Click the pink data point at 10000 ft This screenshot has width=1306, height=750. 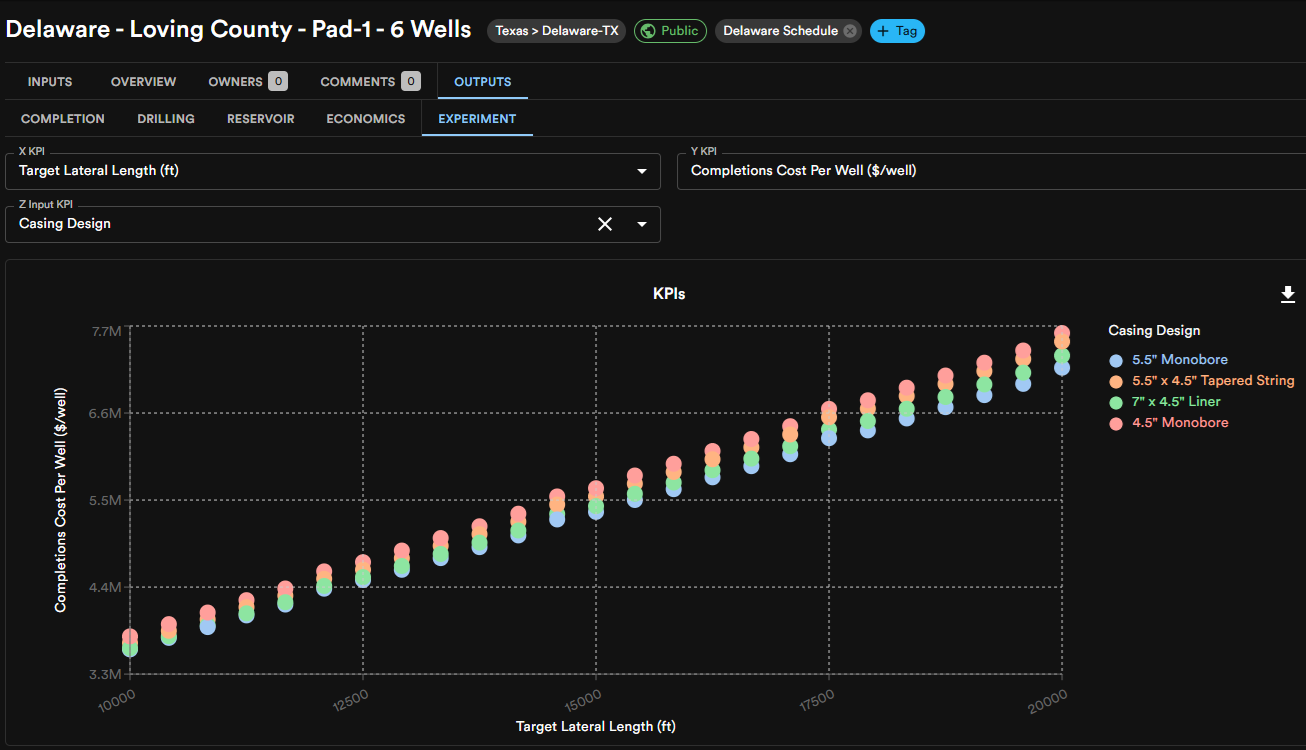pyautogui.click(x=130, y=637)
